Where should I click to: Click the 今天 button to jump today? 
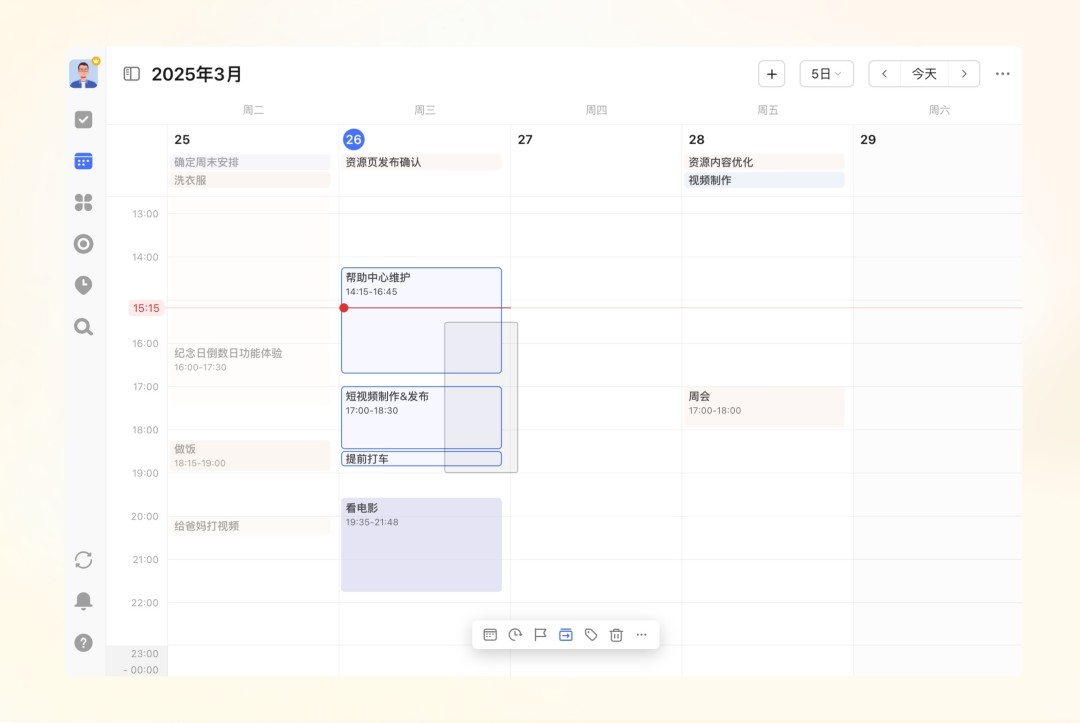(924, 73)
